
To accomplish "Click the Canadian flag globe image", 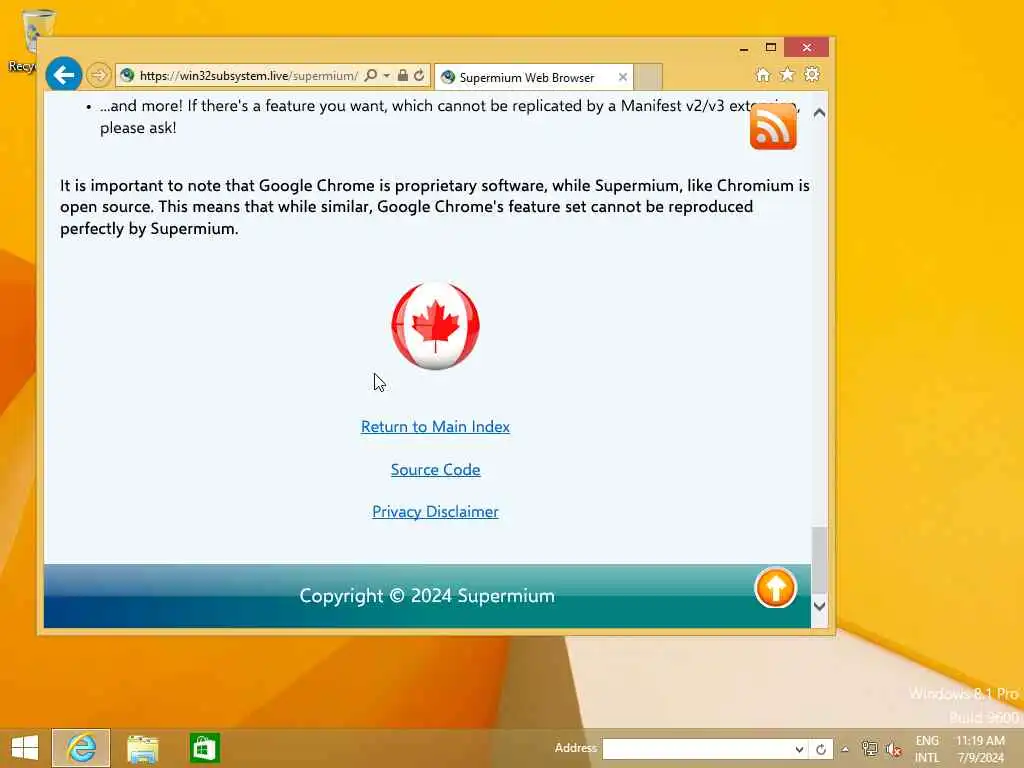I will click(436, 326).
